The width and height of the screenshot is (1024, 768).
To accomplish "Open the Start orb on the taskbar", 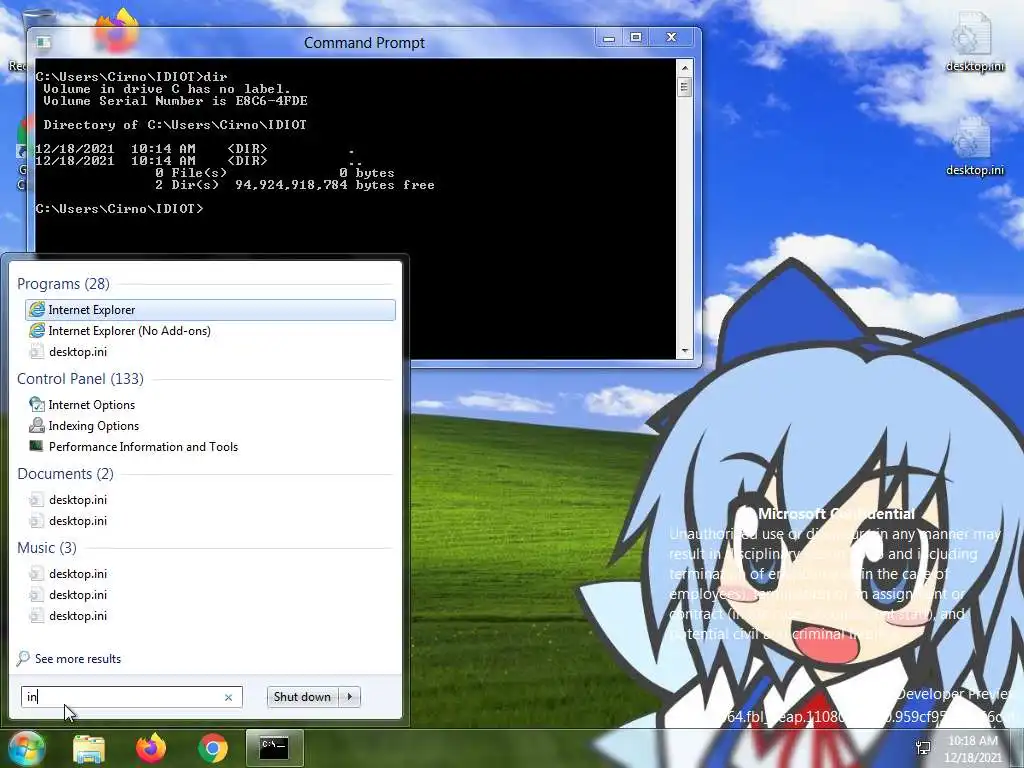I will pyautogui.click(x=26, y=749).
